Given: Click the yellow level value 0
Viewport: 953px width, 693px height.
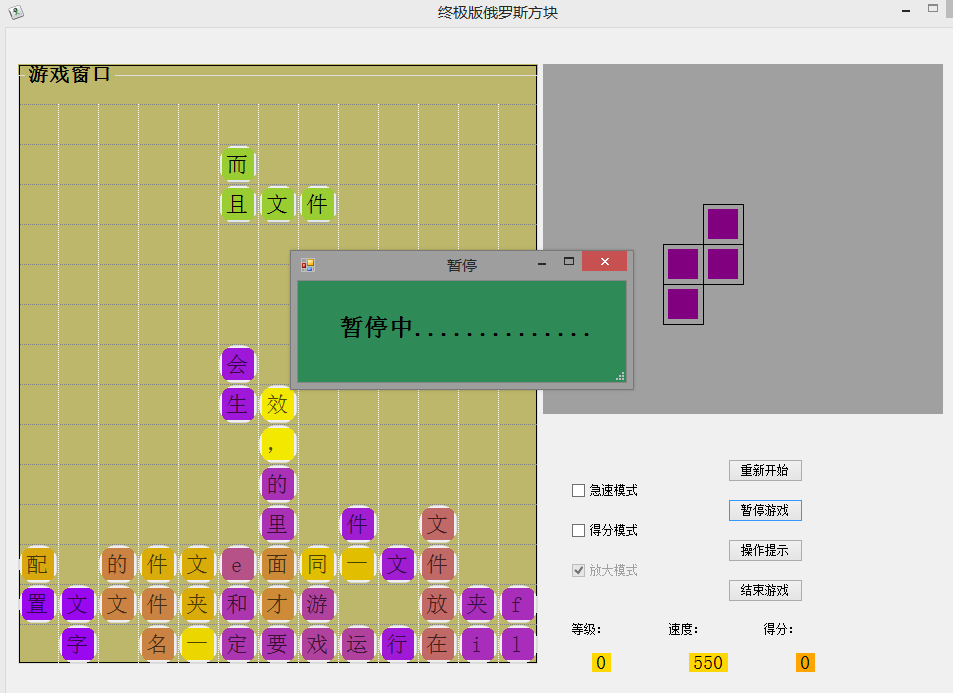Looking at the screenshot, I should coord(601,663).
